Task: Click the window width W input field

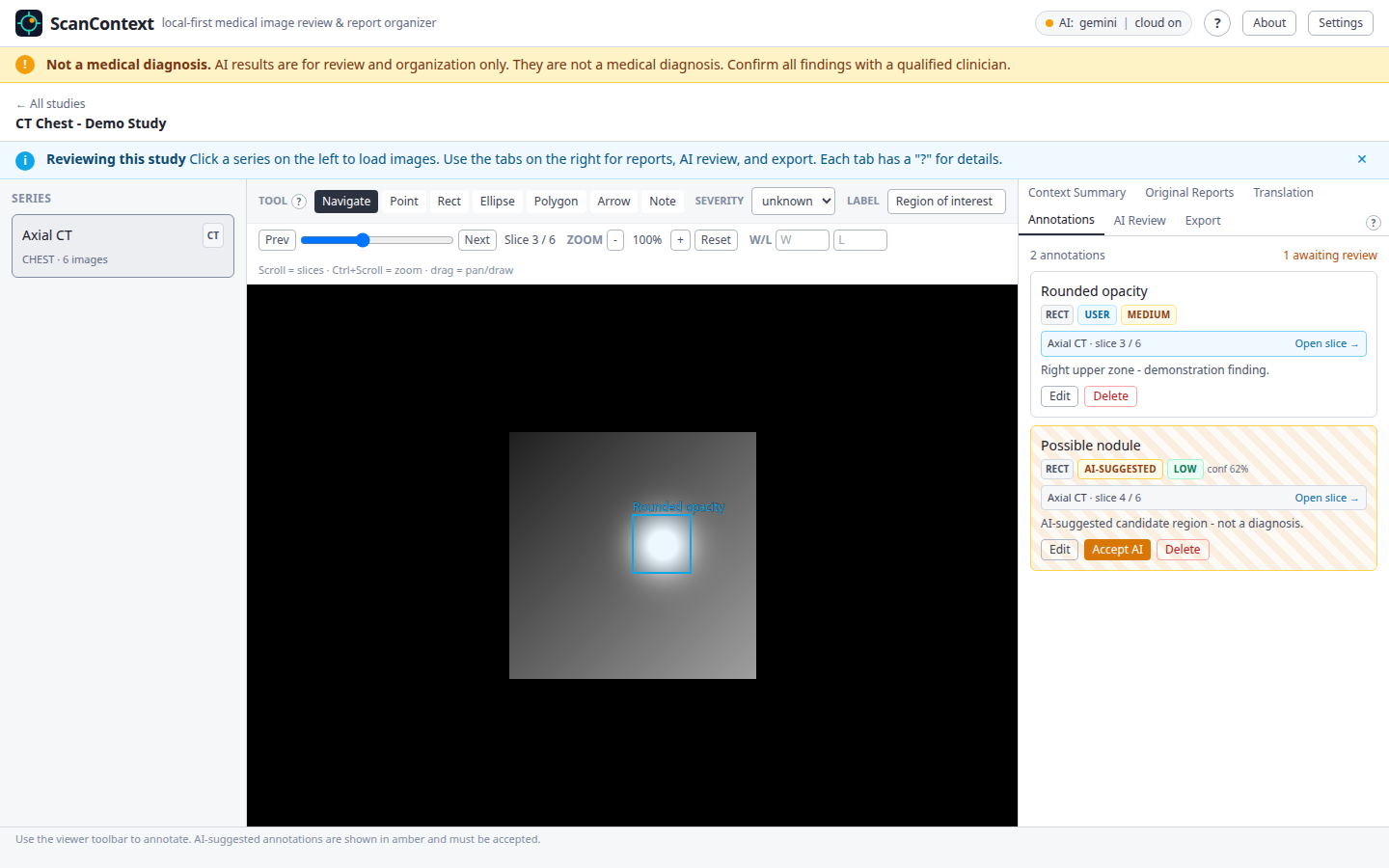Action: [x=803, y=240]
